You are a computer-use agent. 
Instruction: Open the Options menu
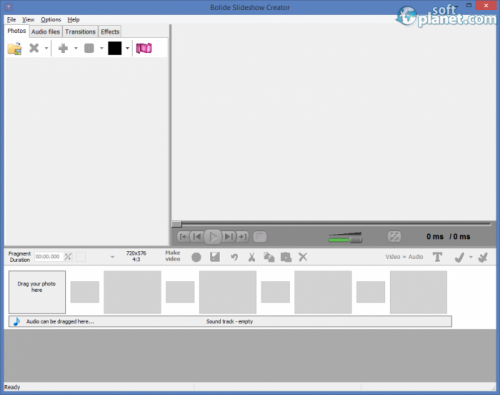[x=51, y=20]
